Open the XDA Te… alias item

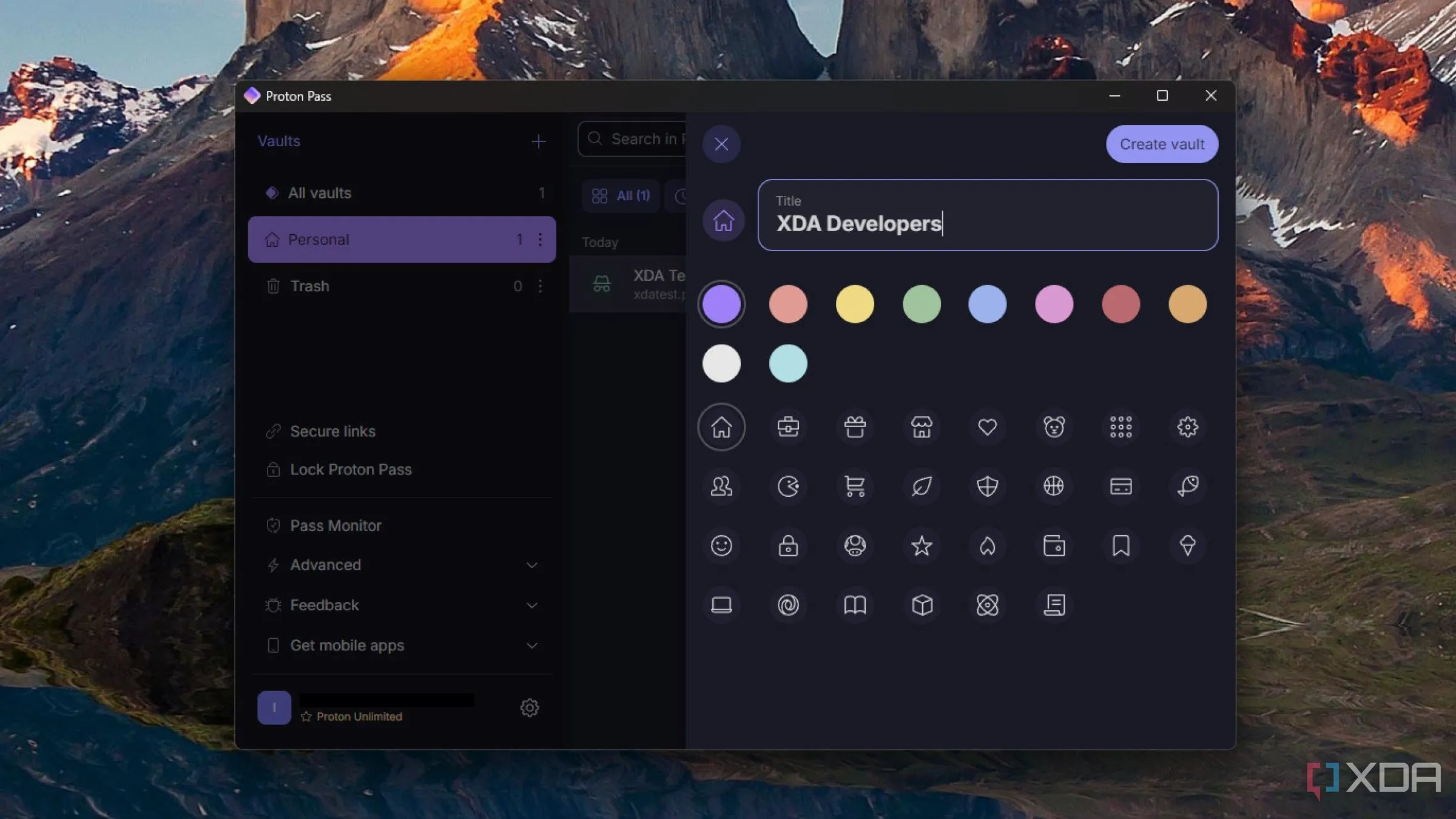(x=627, y=284)
